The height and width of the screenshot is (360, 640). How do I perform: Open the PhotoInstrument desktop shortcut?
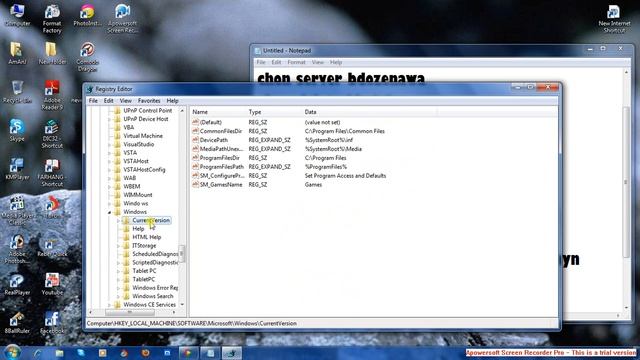tap(87, 15)
